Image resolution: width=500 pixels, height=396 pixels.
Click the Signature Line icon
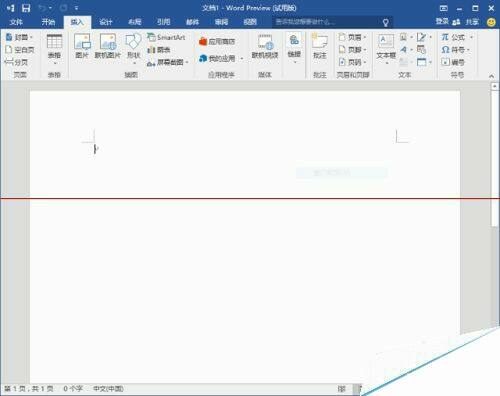(422, 37)
